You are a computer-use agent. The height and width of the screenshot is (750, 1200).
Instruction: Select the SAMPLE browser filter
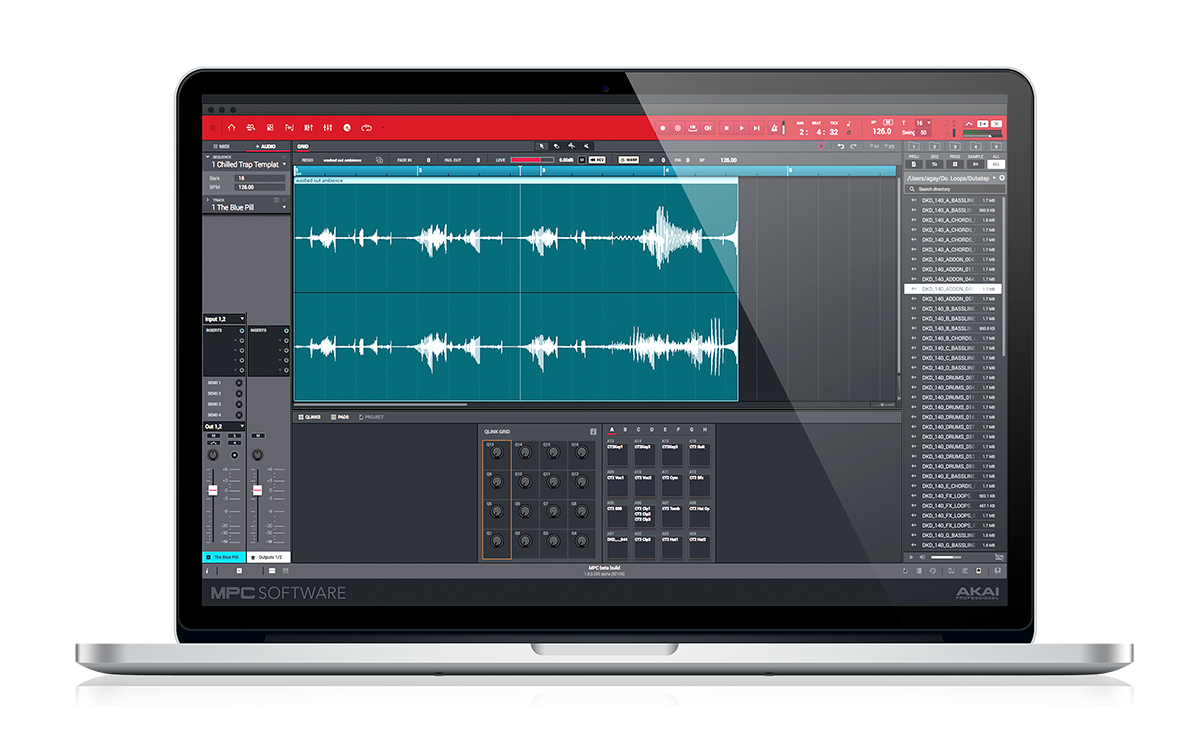[975, 164]
